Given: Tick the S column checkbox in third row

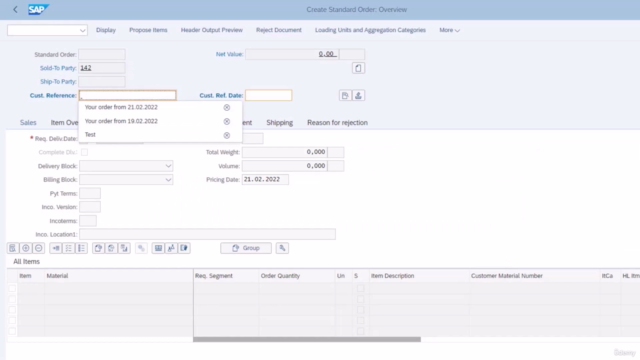Looking at the screenshot, I should [360, 310].
